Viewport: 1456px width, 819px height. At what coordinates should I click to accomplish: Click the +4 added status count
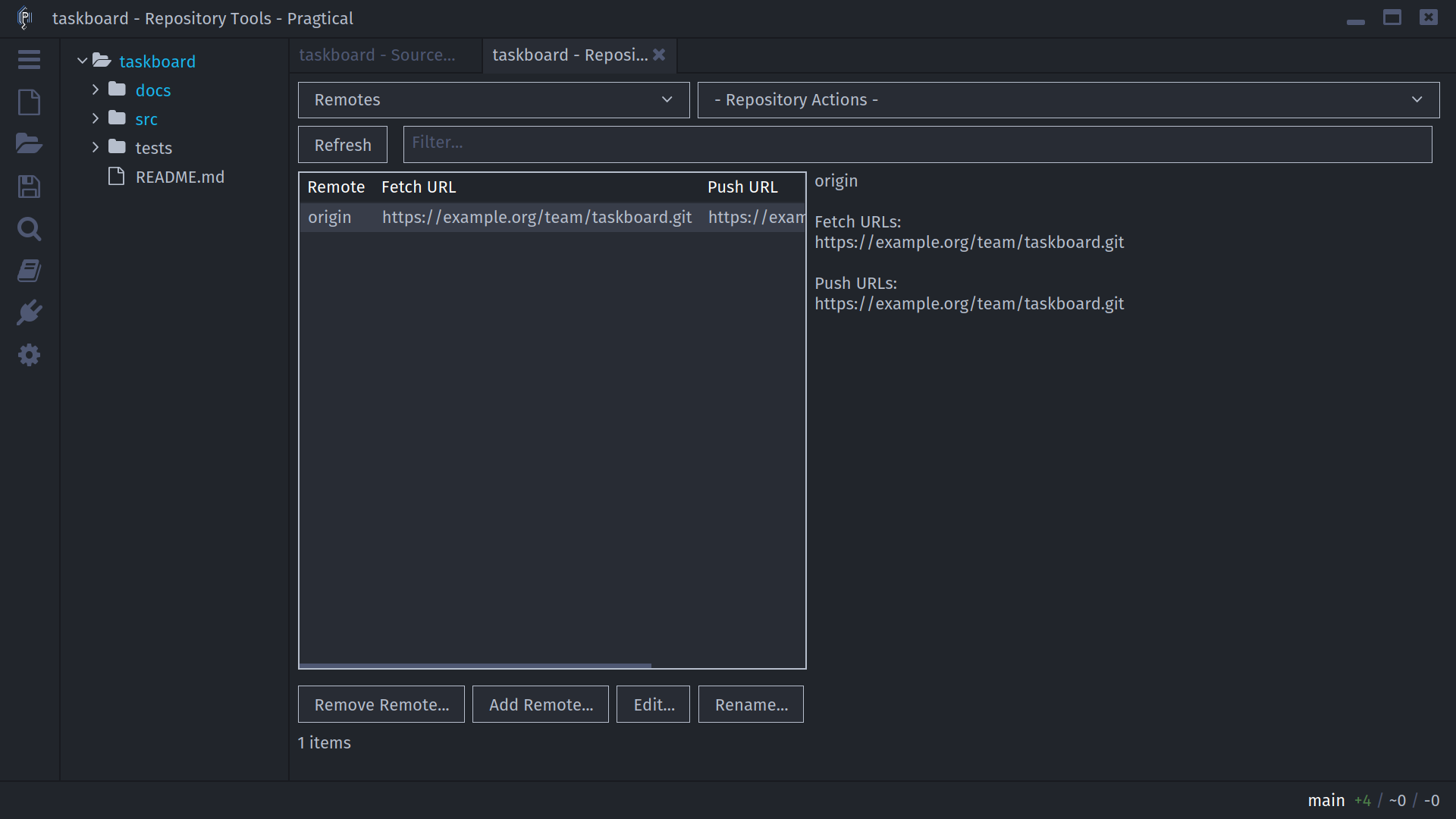[x=1363, y=801]
